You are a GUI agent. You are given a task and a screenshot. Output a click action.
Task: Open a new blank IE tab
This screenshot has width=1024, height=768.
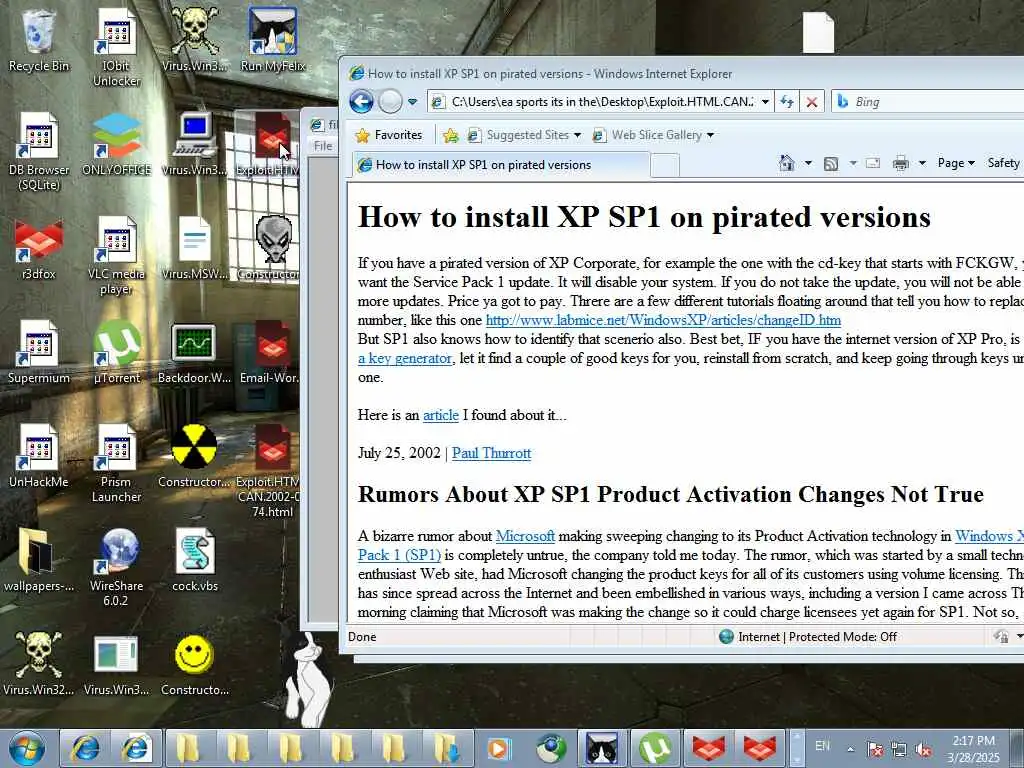665,165
